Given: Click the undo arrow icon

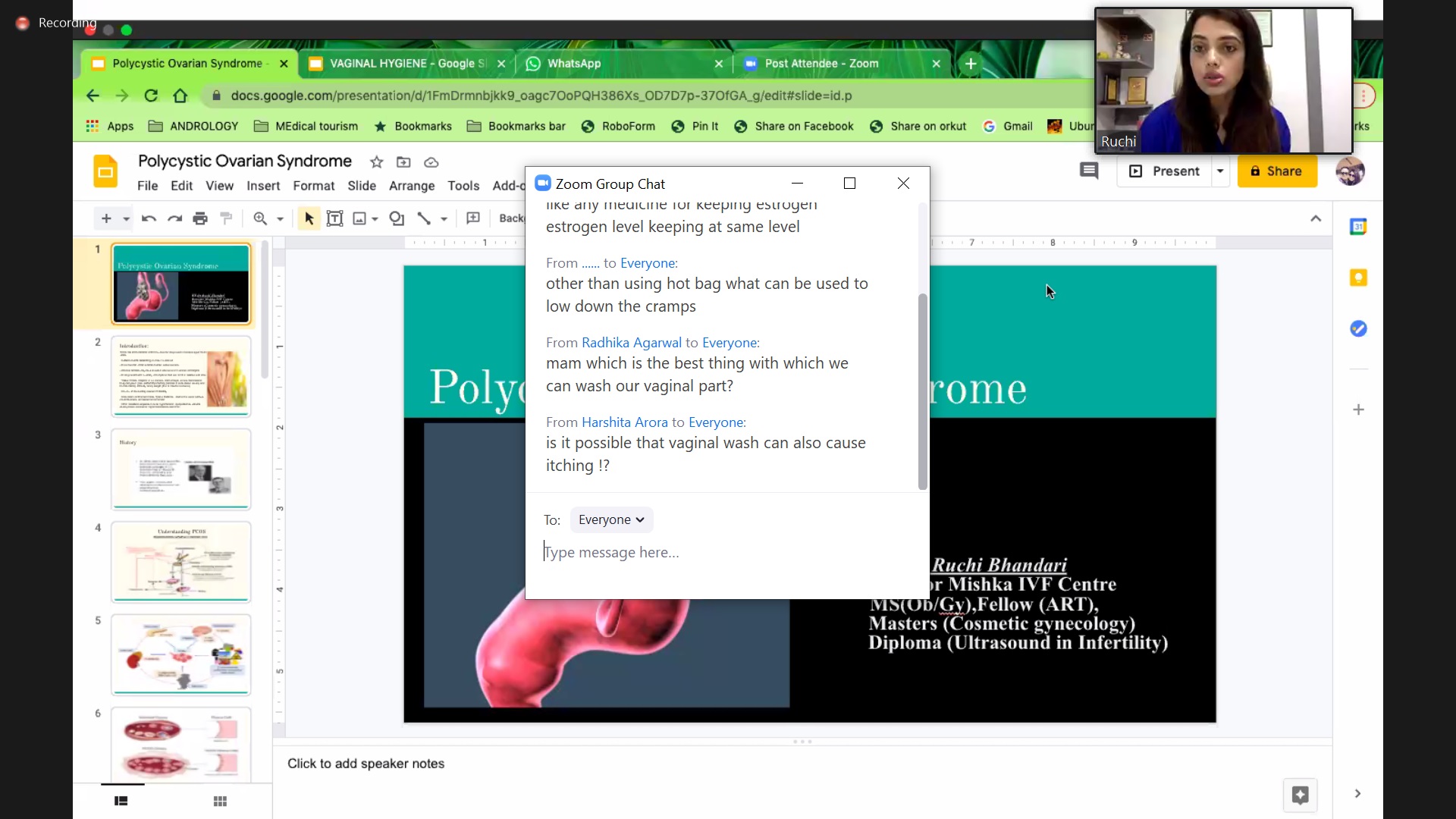Looking at the screenshot, I should tap(149, 219).
